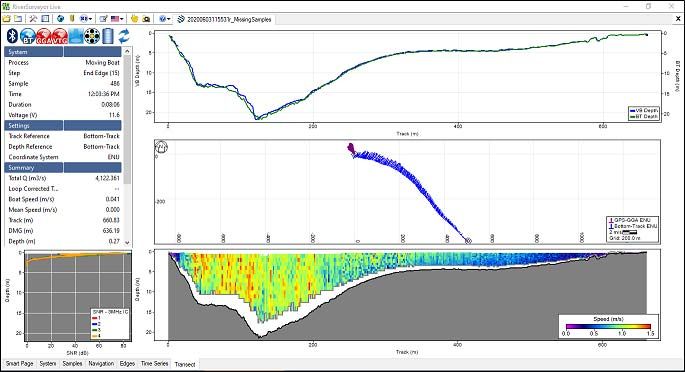This screenshot has width=685, height=372.
Task: Click the Duration row
Action: (x=64, y=104)
